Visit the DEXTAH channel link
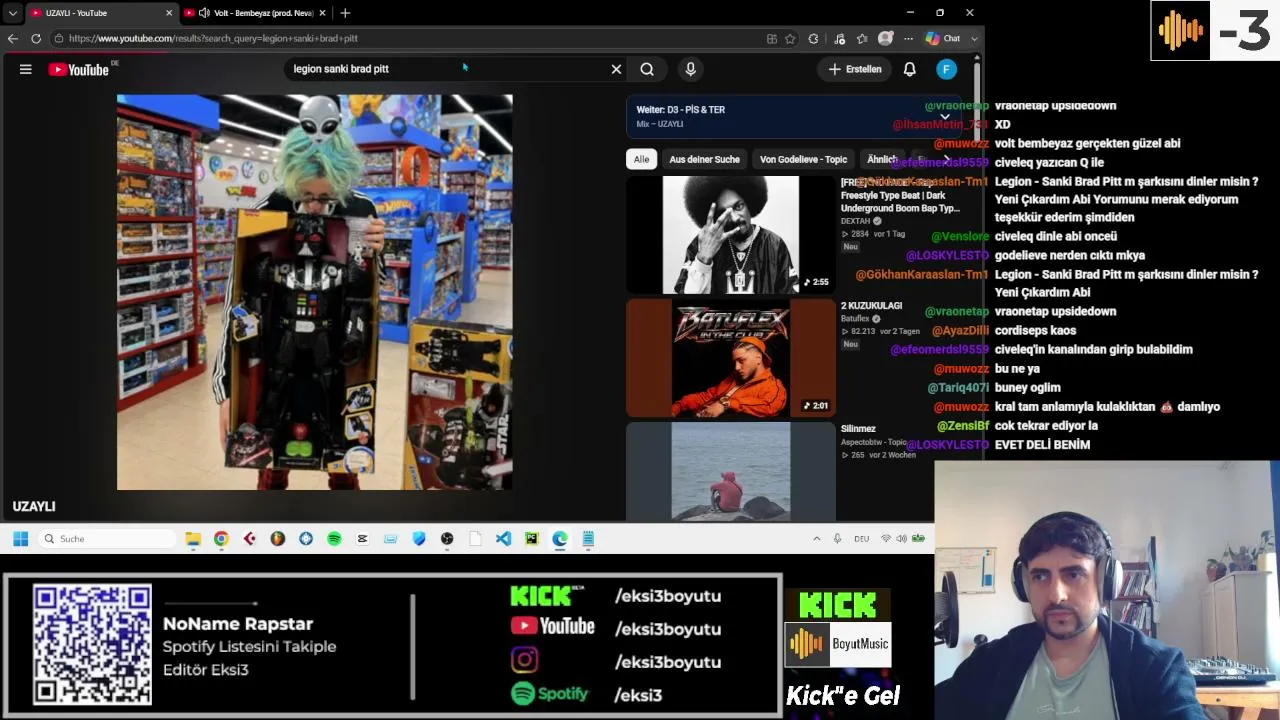 click(x=855, y=221)
